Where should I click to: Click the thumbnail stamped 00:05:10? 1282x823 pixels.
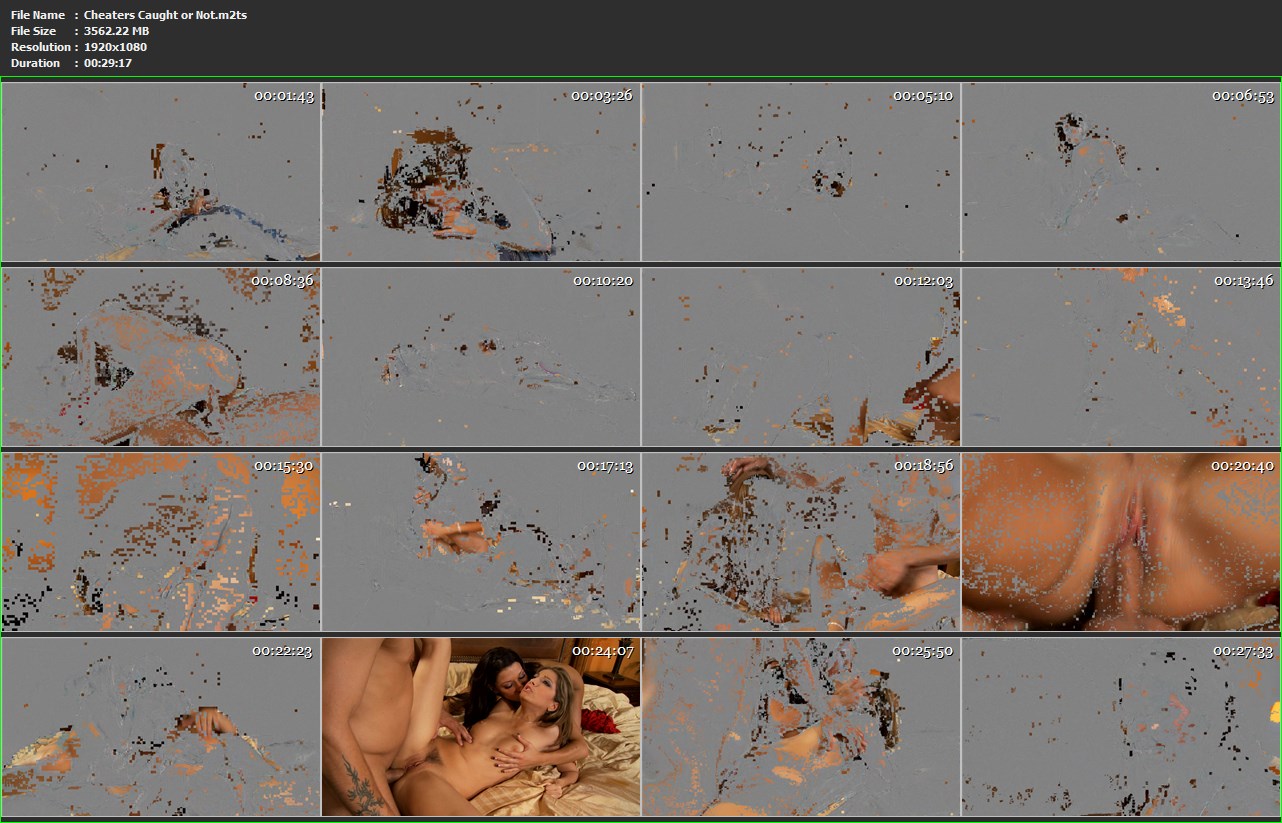801,172
